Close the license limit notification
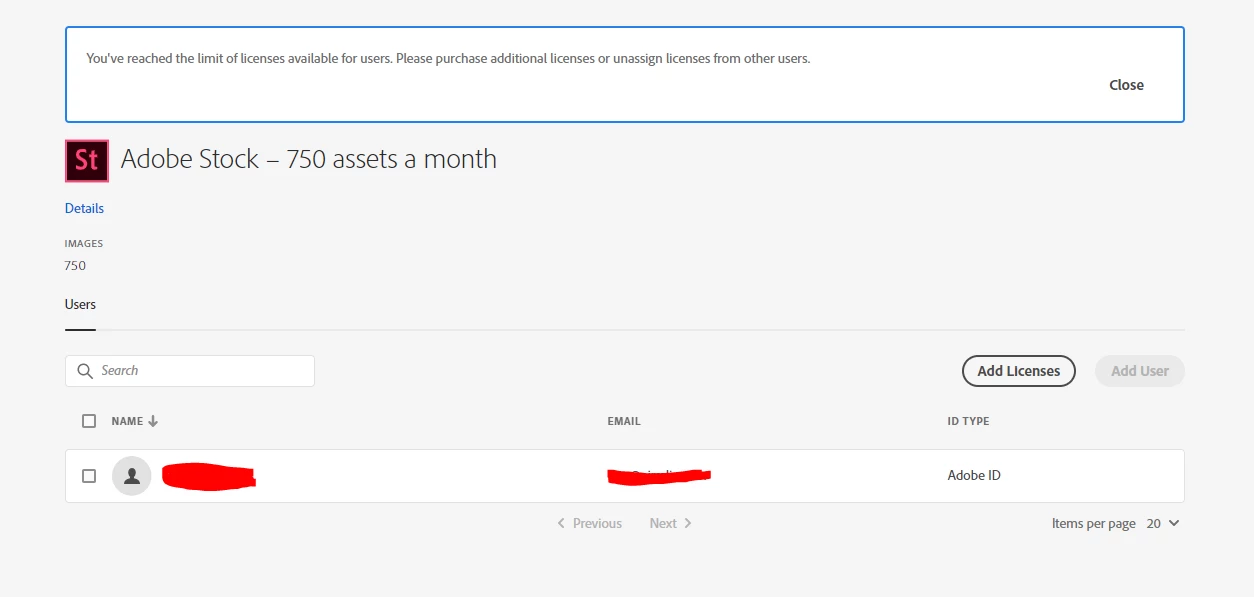The height and width of the screenshot is (597, 1254). (x=1126, y=85)
